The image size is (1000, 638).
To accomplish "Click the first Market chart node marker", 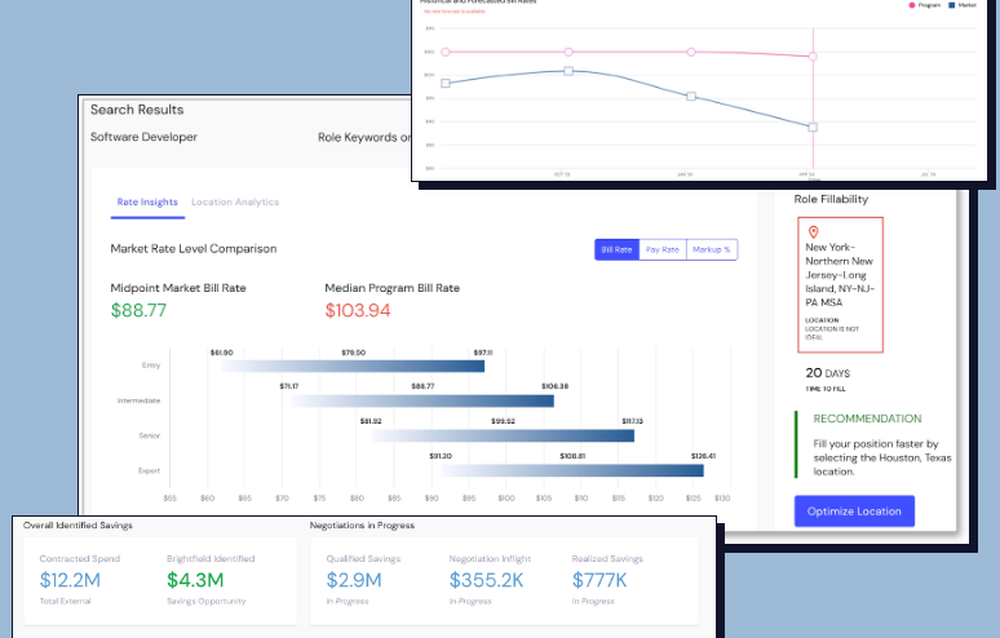I will [x=444, y=84].
